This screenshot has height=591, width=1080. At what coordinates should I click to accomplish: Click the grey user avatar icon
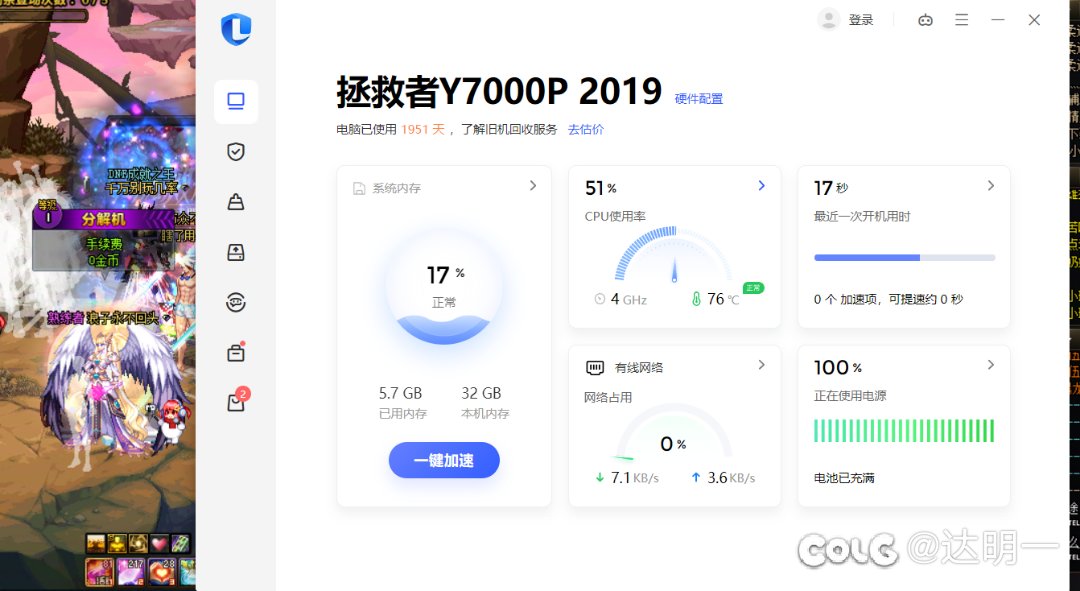829,20
